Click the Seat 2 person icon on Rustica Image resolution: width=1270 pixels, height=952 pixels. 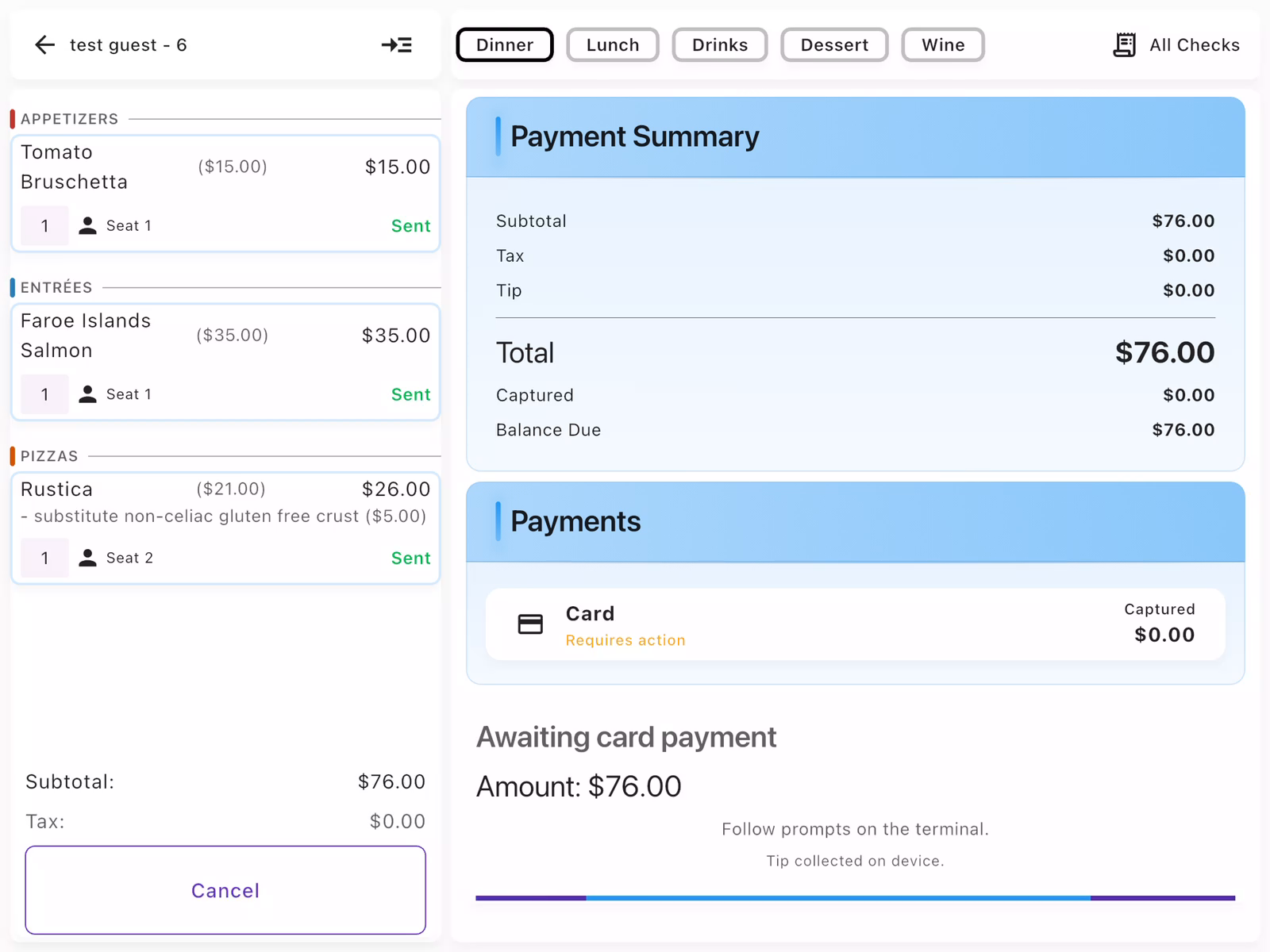89,558
